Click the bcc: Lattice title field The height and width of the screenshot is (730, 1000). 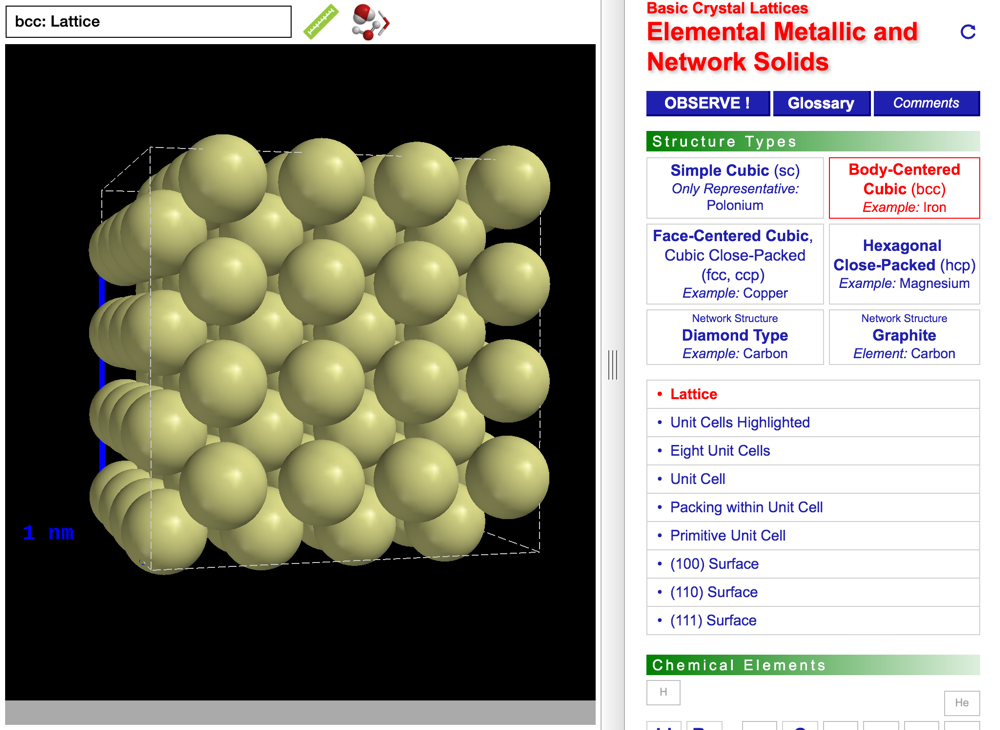click(148, 21)
